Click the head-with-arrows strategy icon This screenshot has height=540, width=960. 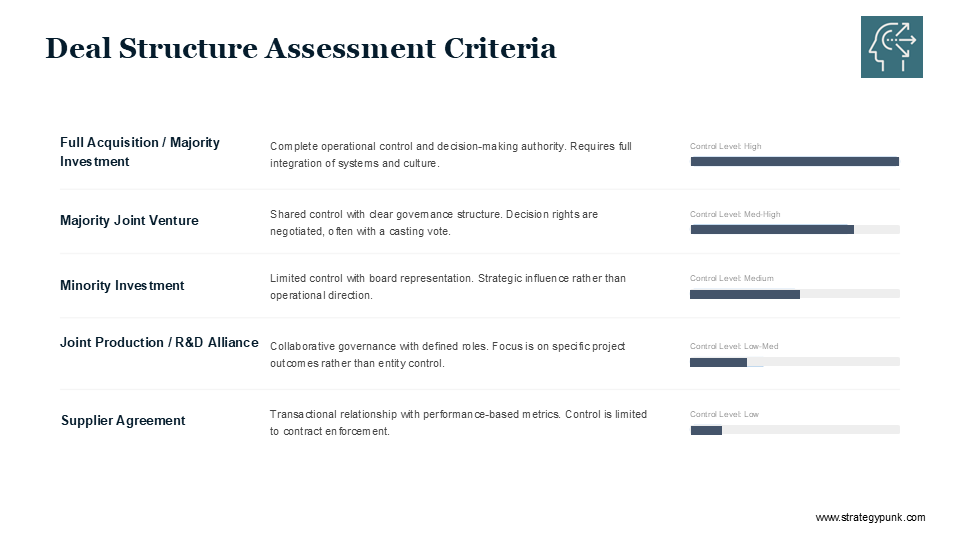(891, 47)
